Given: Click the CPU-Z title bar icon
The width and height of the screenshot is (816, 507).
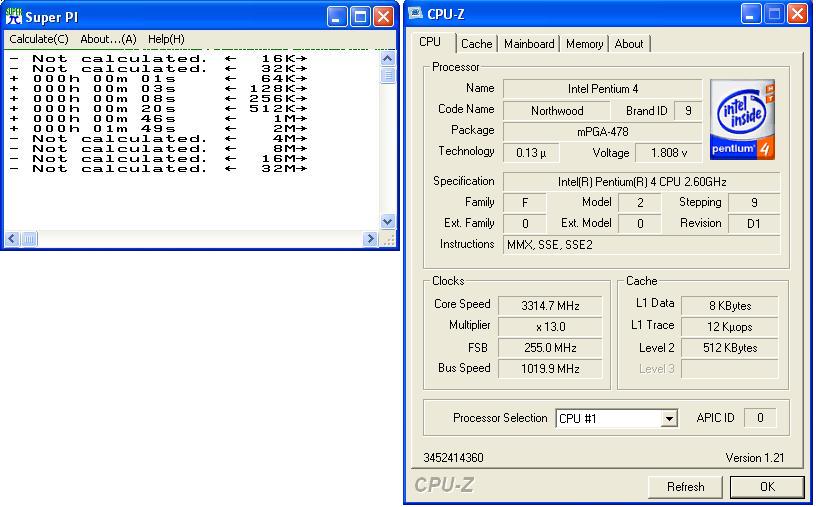Looking at the screenshot, I should point(416,14).
